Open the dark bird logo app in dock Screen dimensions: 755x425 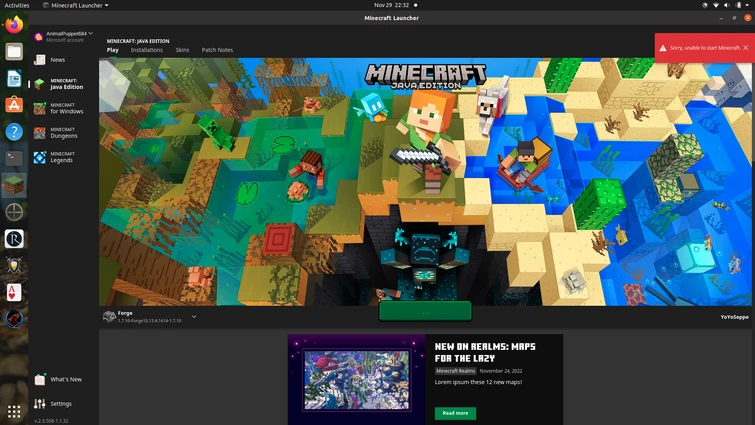pyautogui.click(x=14, y=319)
